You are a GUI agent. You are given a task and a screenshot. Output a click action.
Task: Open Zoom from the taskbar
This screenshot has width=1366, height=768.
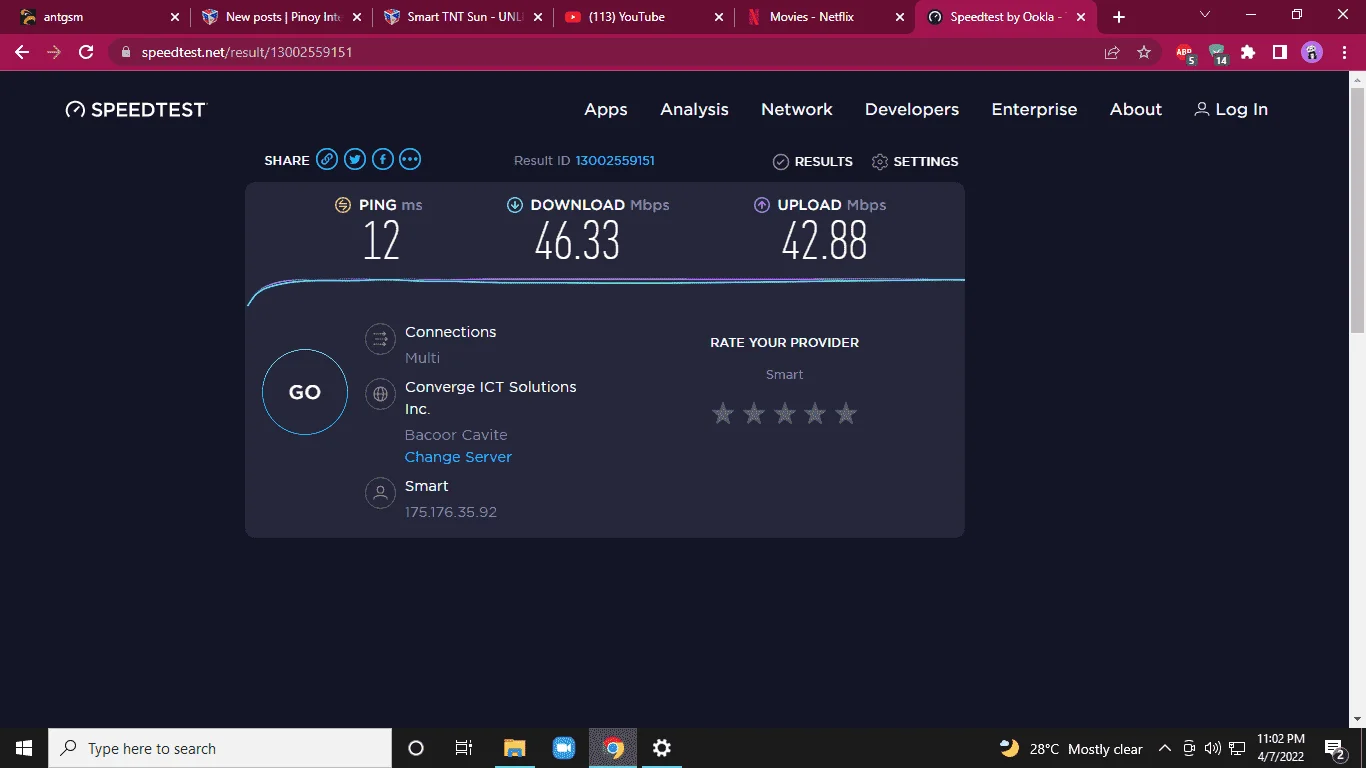point(564,748)
